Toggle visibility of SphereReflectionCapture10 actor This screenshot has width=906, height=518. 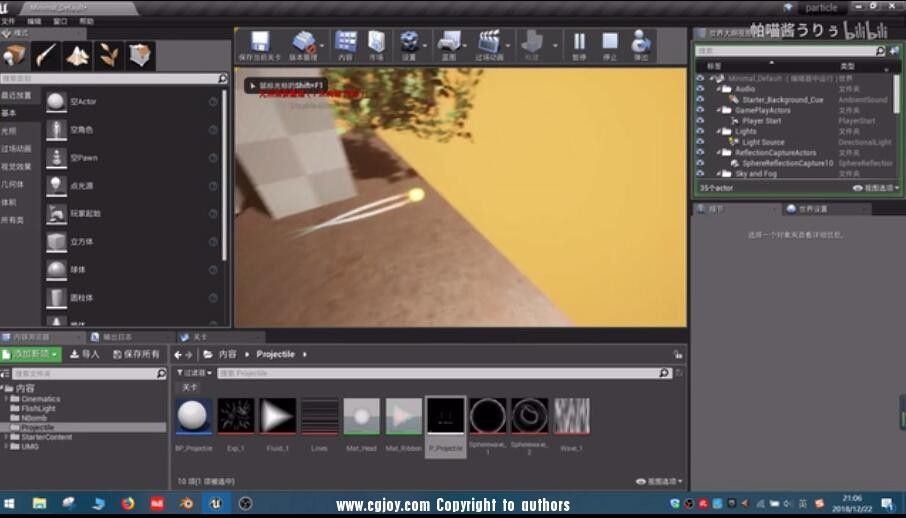point(700,163)
